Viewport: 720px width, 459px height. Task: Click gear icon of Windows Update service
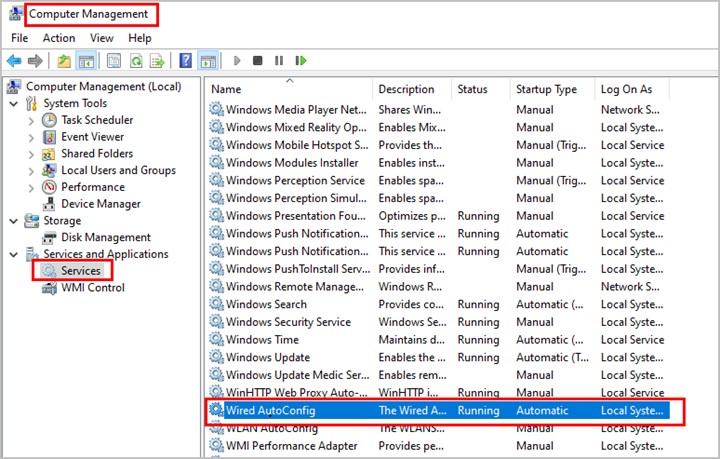(216, 357)
